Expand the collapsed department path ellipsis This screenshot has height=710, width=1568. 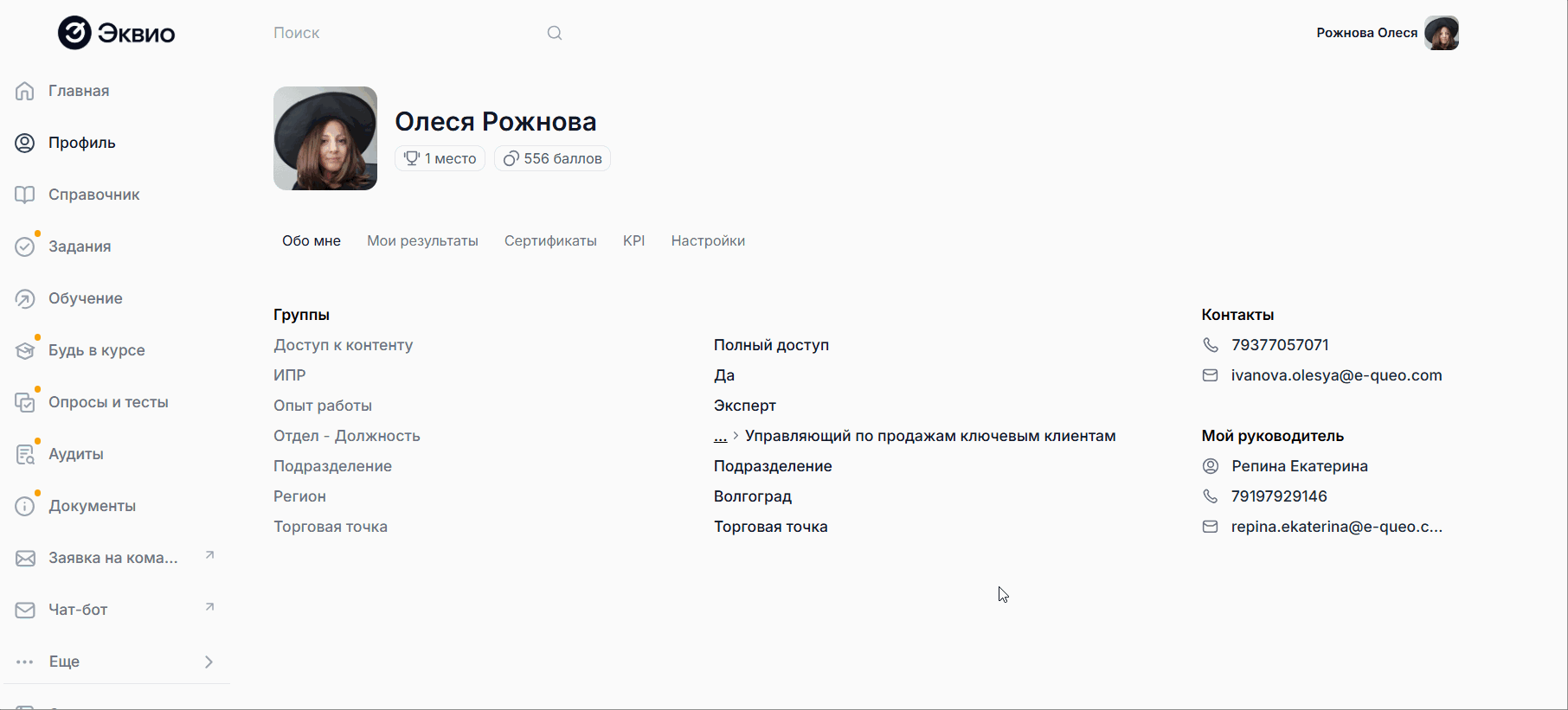click(720, 437)
